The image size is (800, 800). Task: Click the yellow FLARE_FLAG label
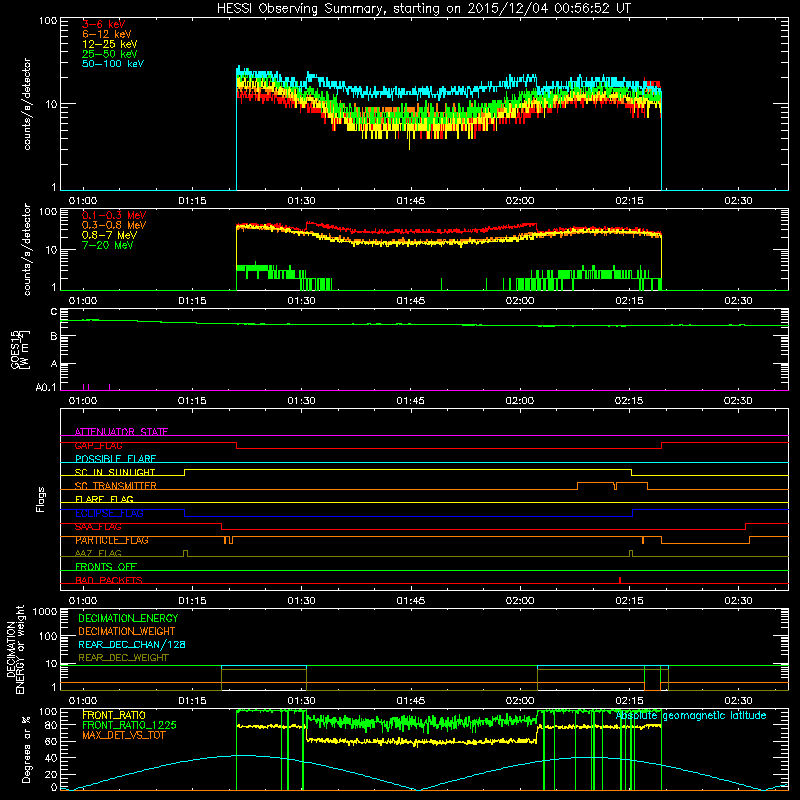click(104, 499)
